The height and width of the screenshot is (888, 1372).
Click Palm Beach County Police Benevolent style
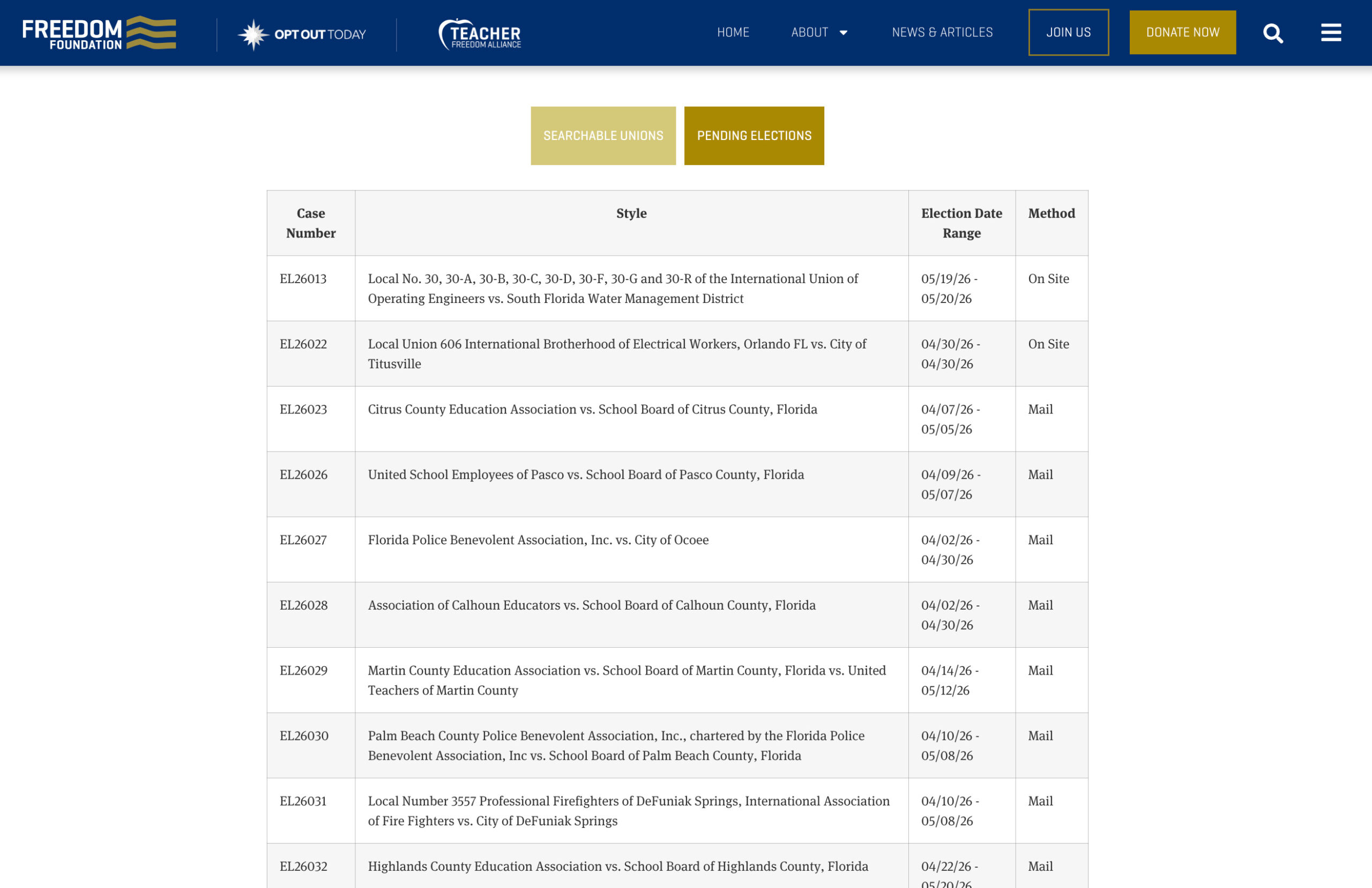[616, 745]
